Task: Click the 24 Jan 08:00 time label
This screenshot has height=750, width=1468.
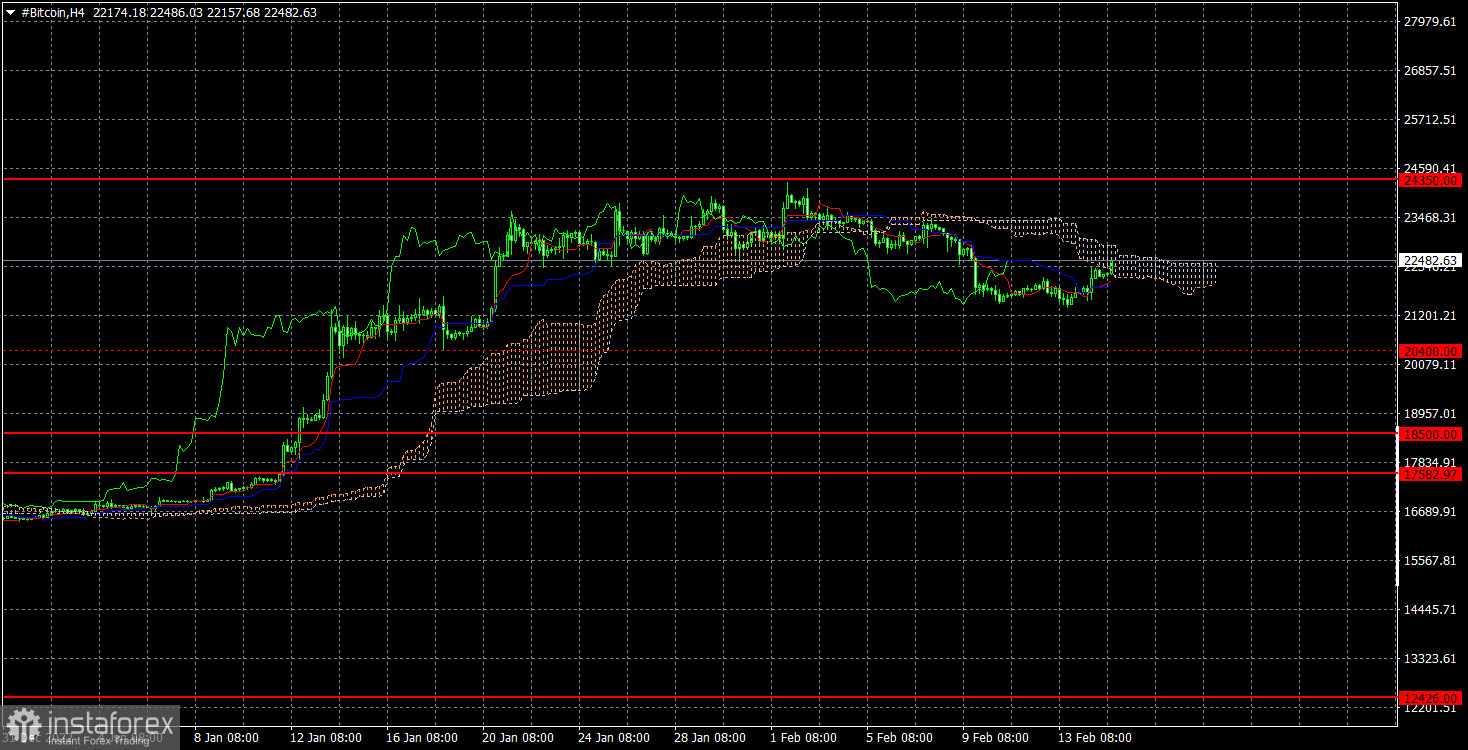Action: 614,738
